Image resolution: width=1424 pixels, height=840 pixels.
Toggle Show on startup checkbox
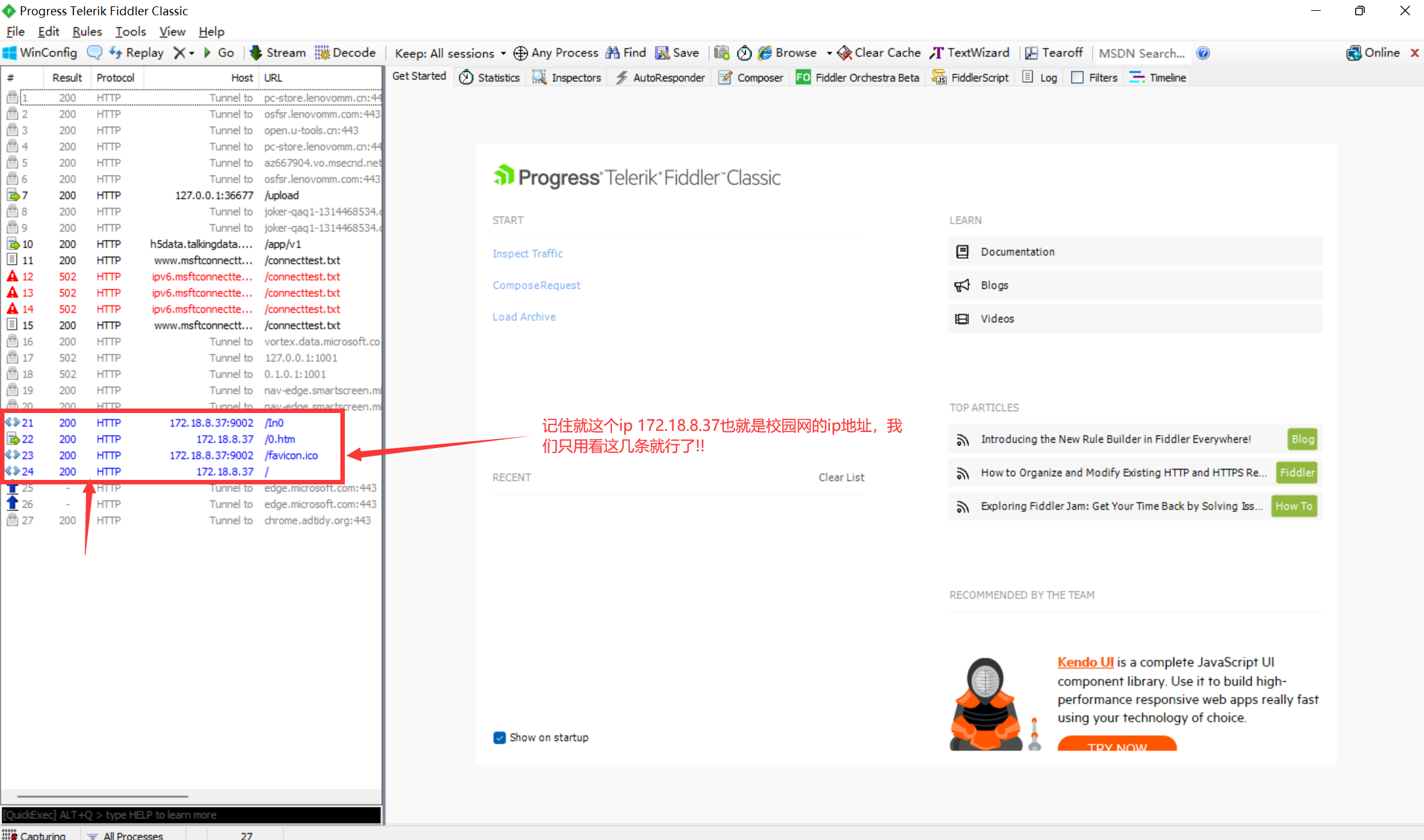(x=500, y=737)
